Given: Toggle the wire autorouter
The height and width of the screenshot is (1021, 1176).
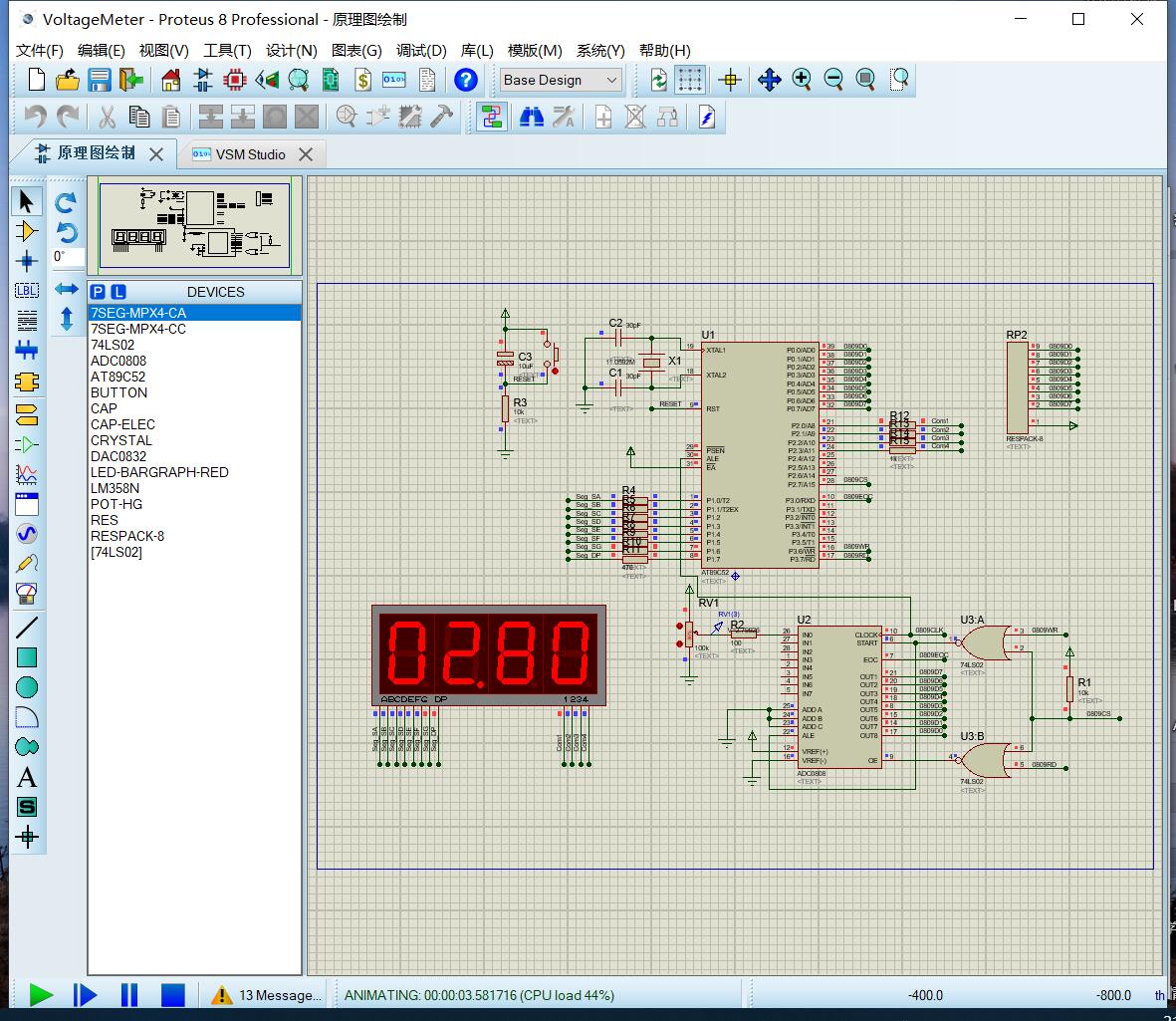Looking at the screenshot, I should point(491,117).
